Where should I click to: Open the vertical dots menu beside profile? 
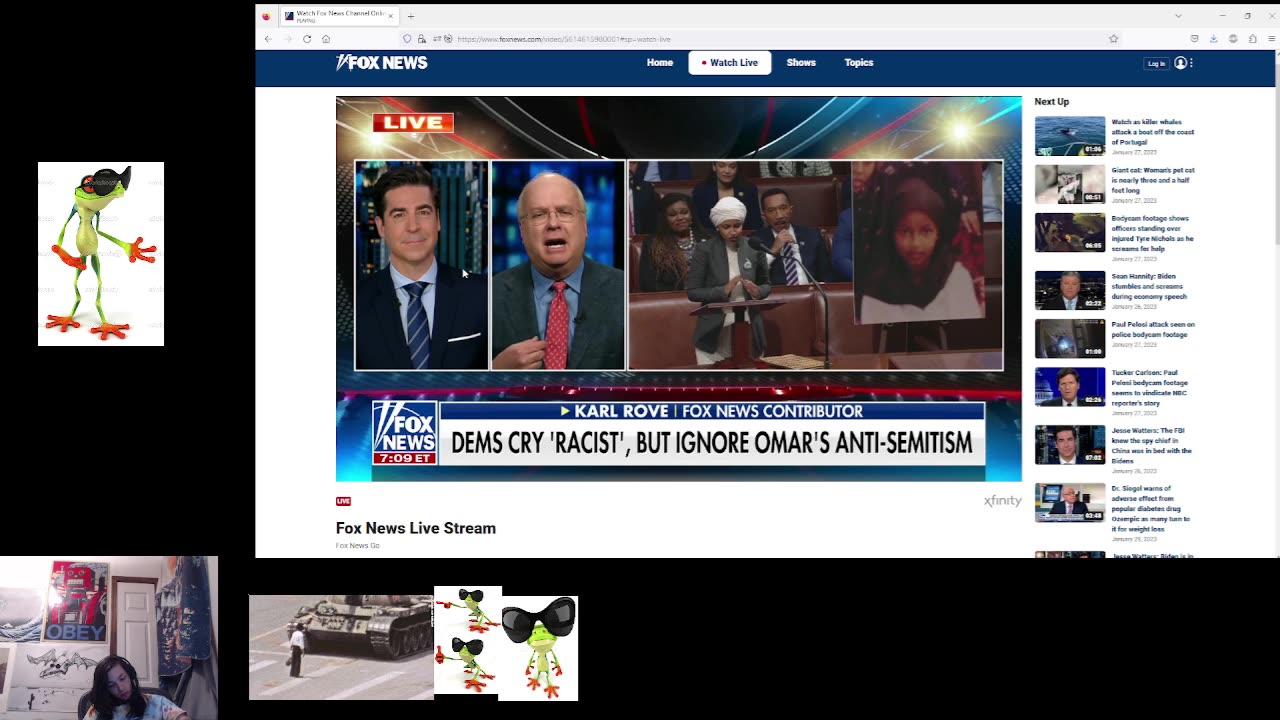[1191, 63]
